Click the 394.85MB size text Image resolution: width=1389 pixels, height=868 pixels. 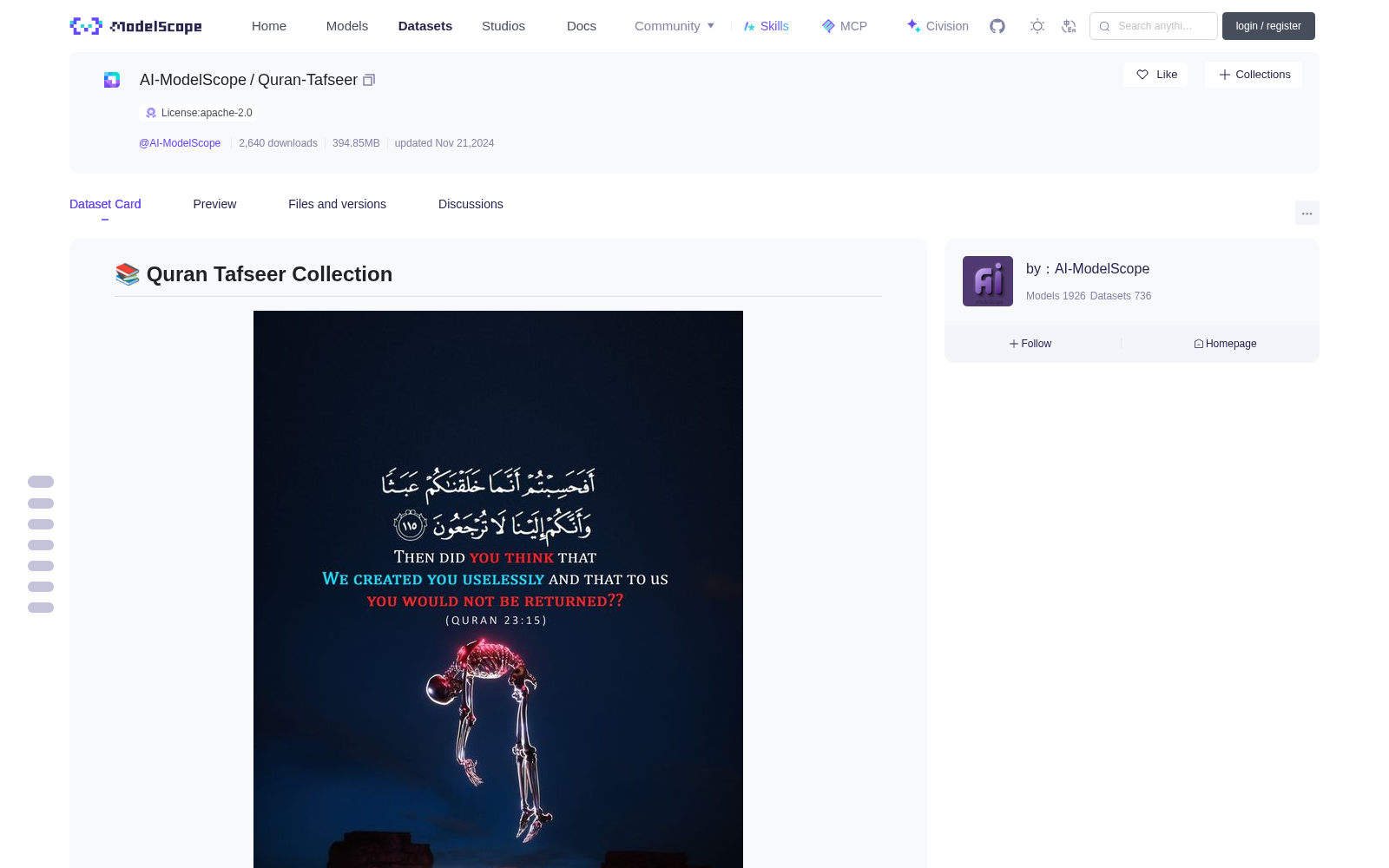(356, 143)
